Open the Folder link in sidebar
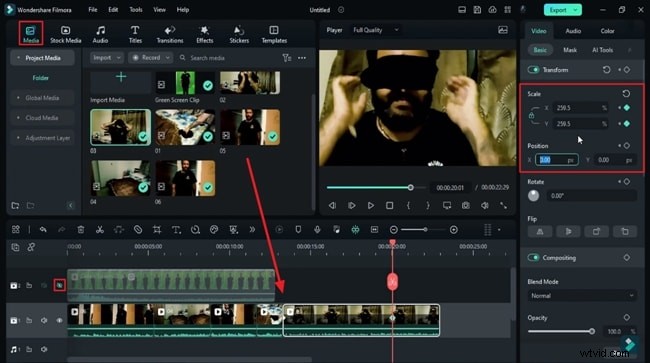Viewport: 650px width, 363px height. point(41,78)
